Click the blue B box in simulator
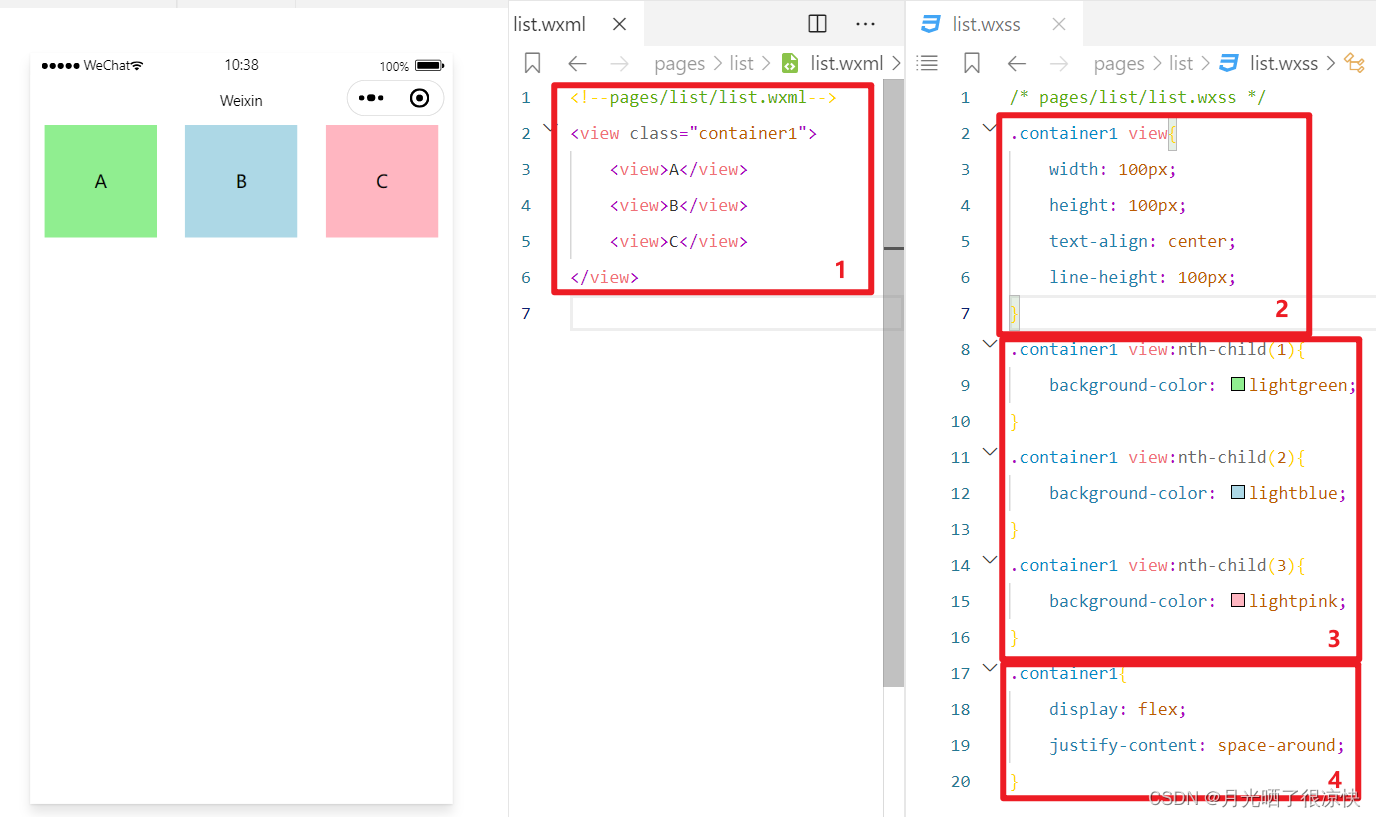 point(241,181)
